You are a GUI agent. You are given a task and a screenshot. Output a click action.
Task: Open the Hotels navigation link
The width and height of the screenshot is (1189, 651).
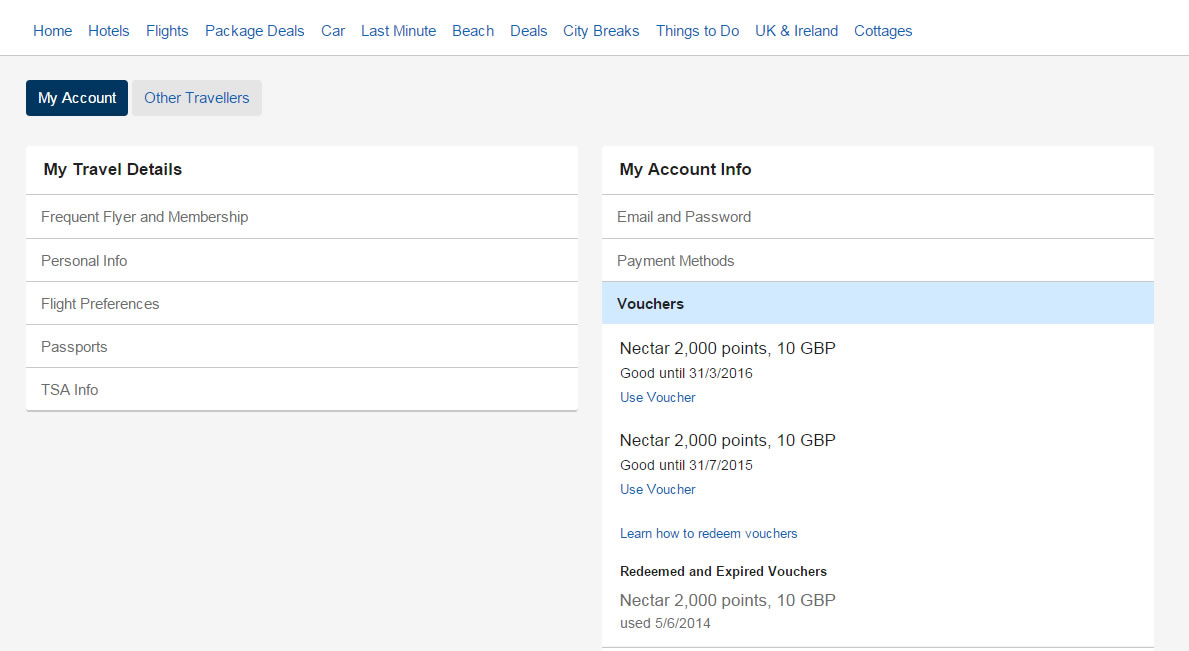click(108, 31)
